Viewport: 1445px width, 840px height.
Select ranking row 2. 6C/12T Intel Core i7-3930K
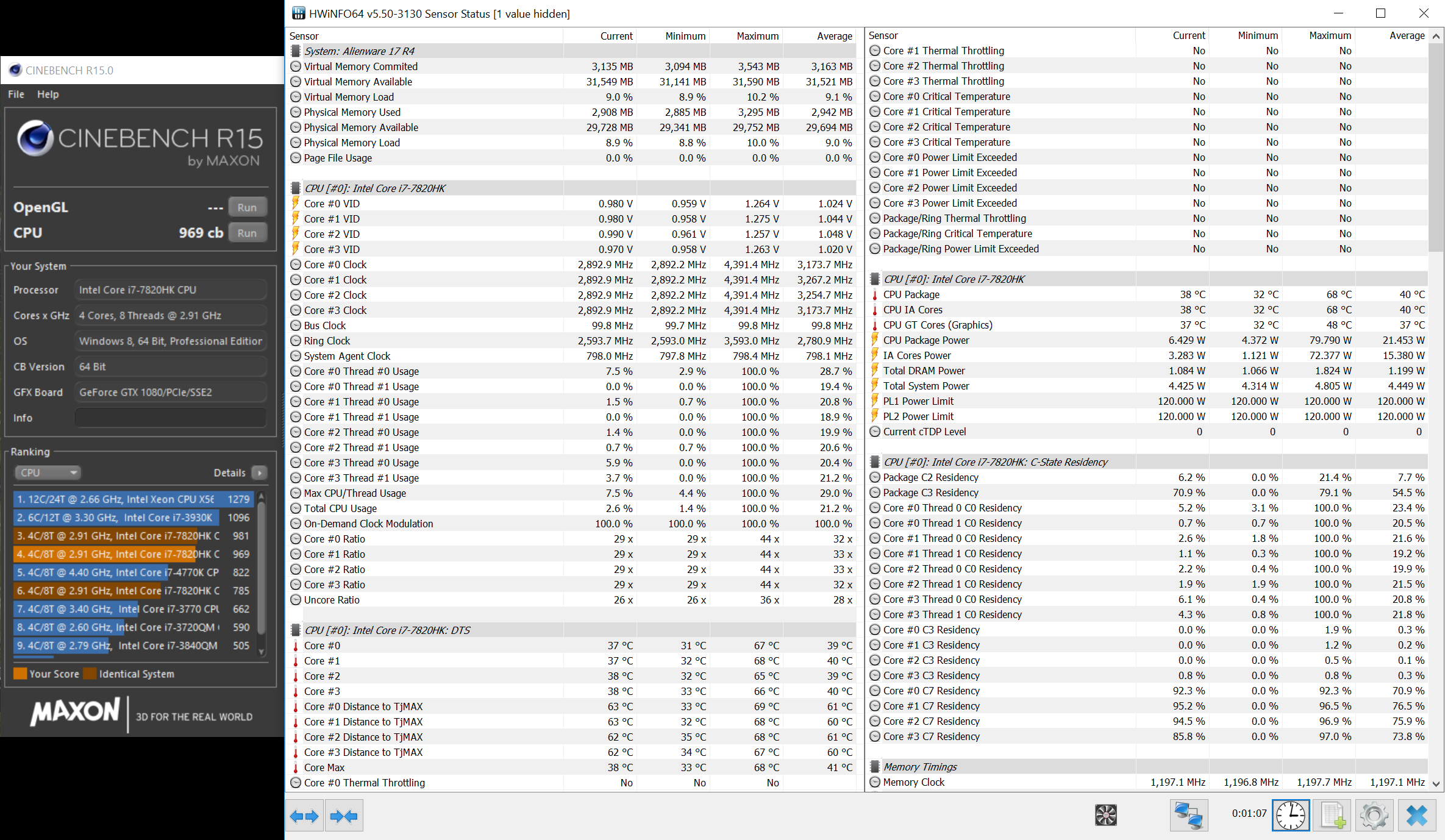pos(132,518)
